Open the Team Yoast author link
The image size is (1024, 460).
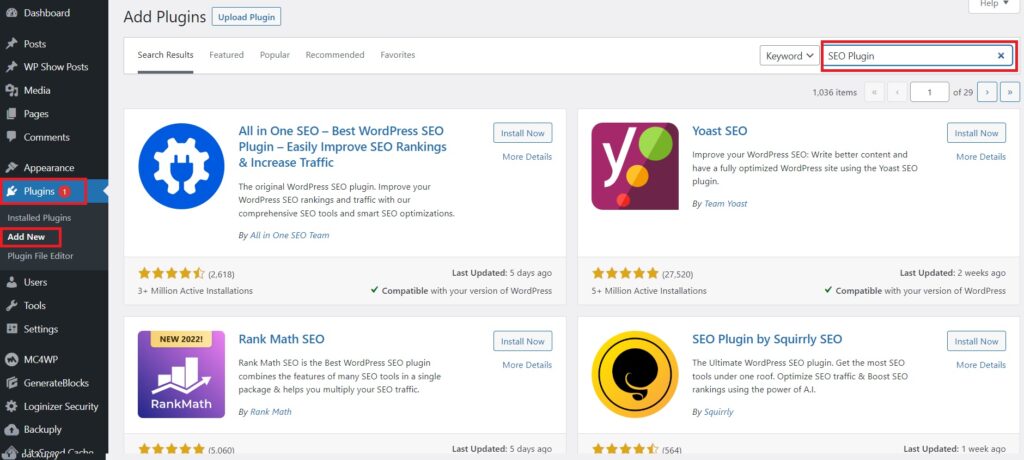coord(726,204)
